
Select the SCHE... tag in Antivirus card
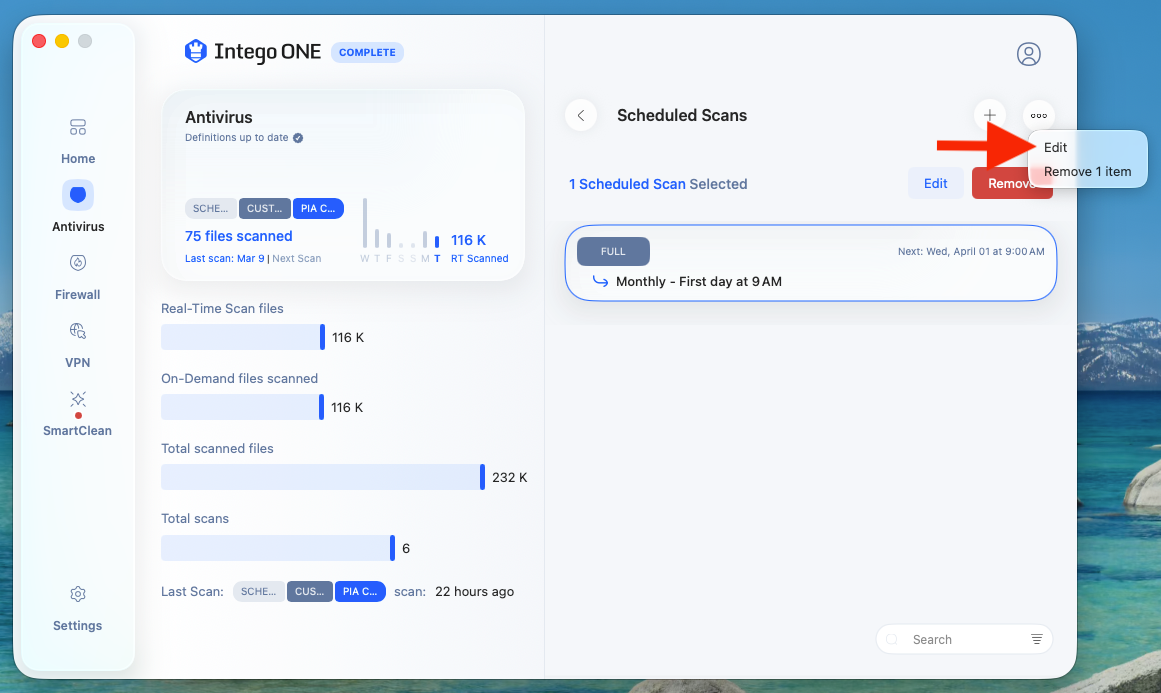click(x=210, y=209)
